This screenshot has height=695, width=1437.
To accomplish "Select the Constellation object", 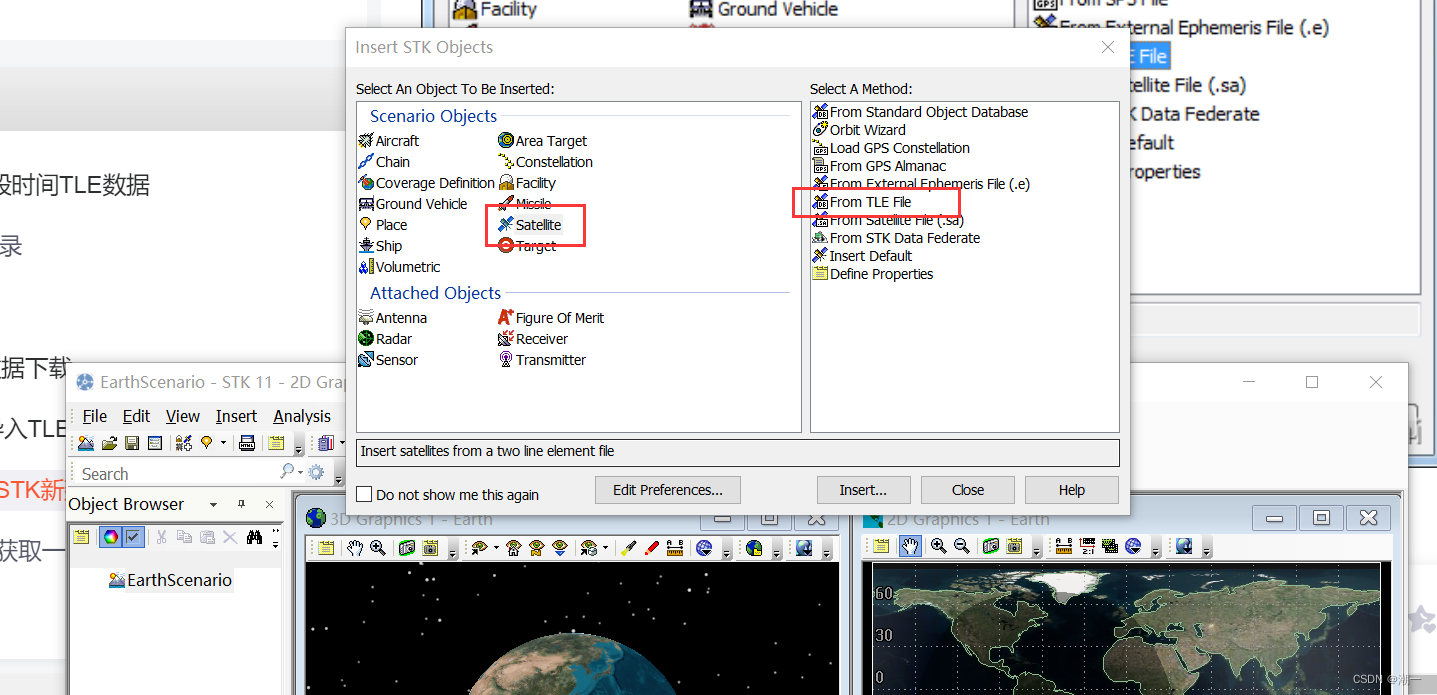I will point(546,162).
